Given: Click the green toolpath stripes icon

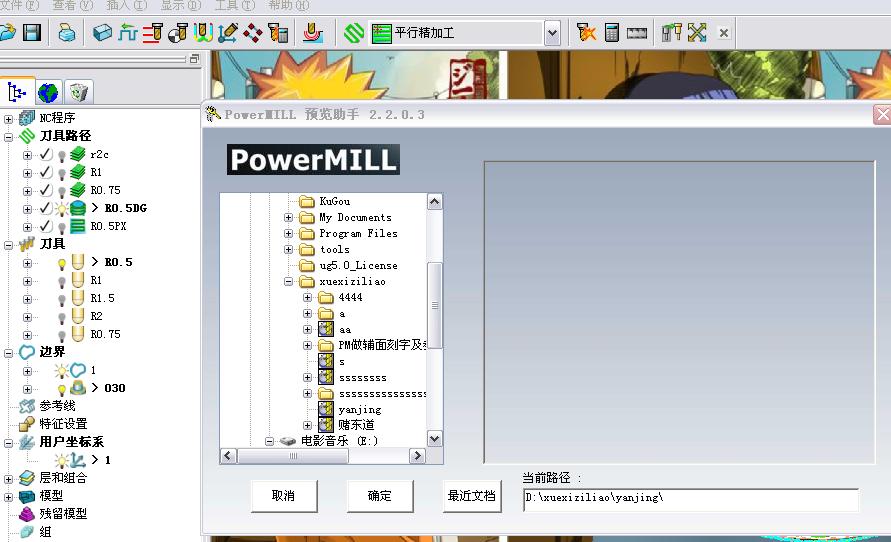Looking at the screenshot, I should tap(354, 32).
